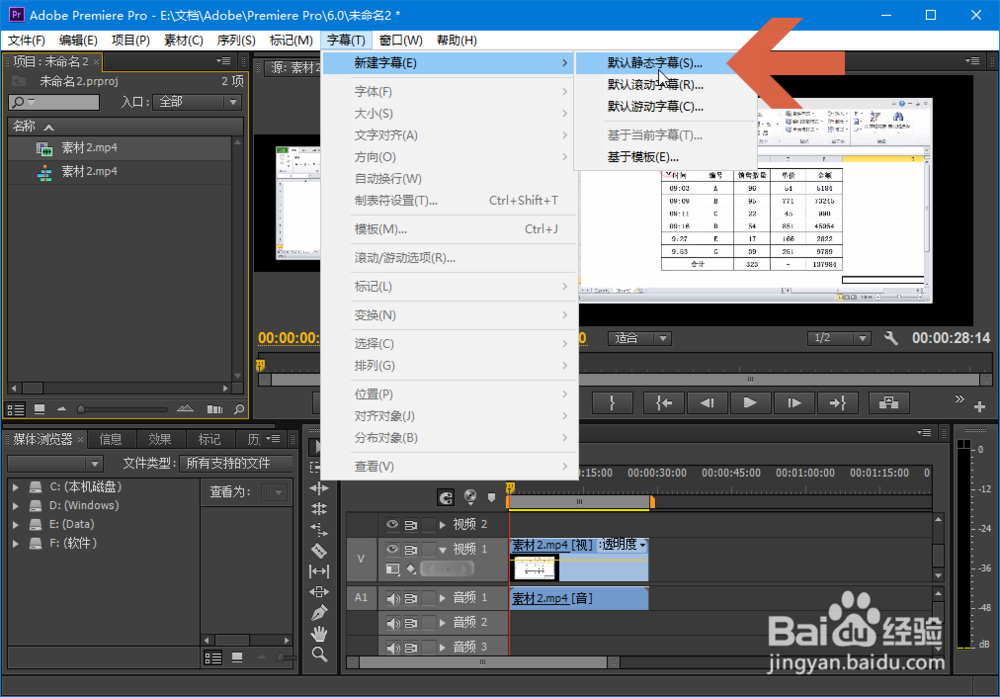Switch to the 信息 tab
1000x697 pixels.
[110, 439]
